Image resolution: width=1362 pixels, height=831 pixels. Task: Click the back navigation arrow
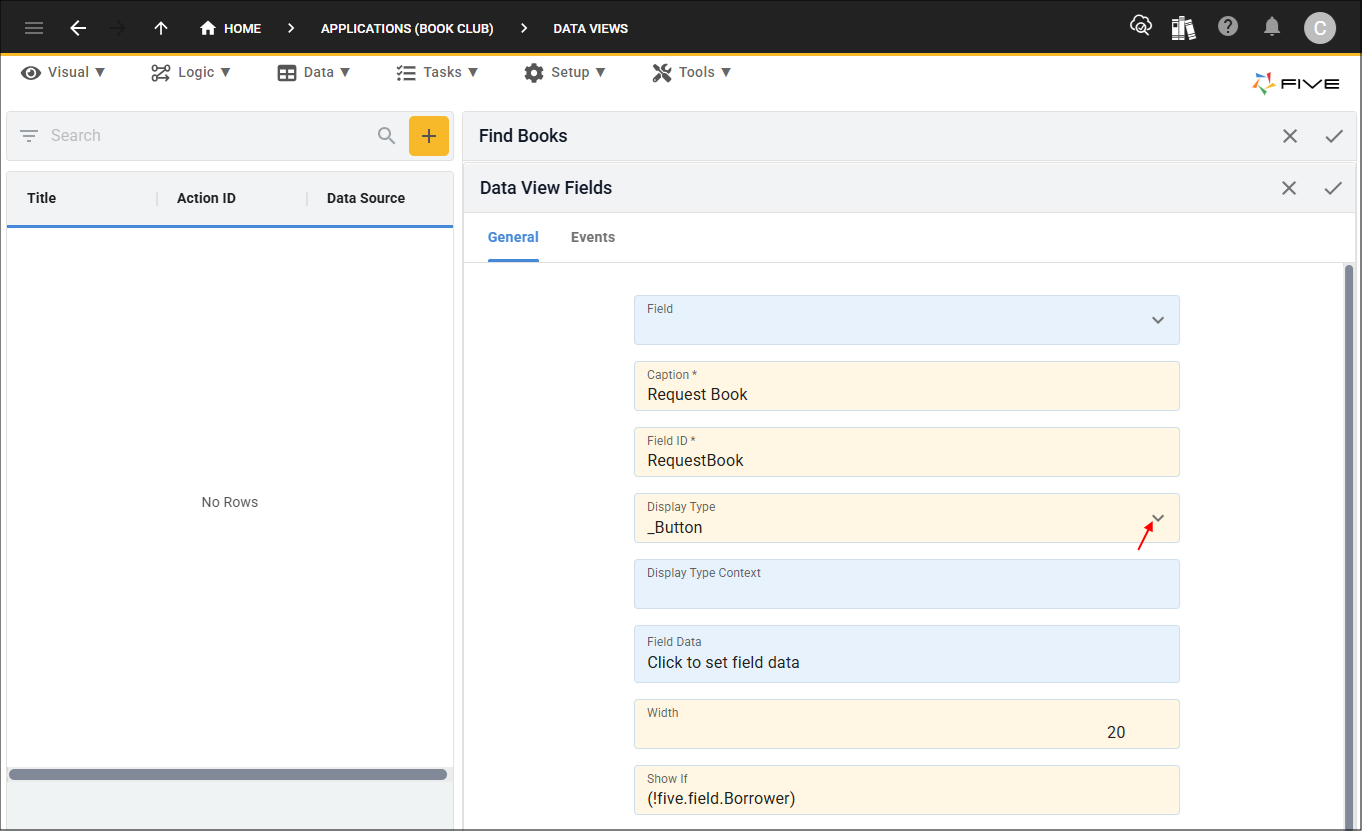click(78, 27)
